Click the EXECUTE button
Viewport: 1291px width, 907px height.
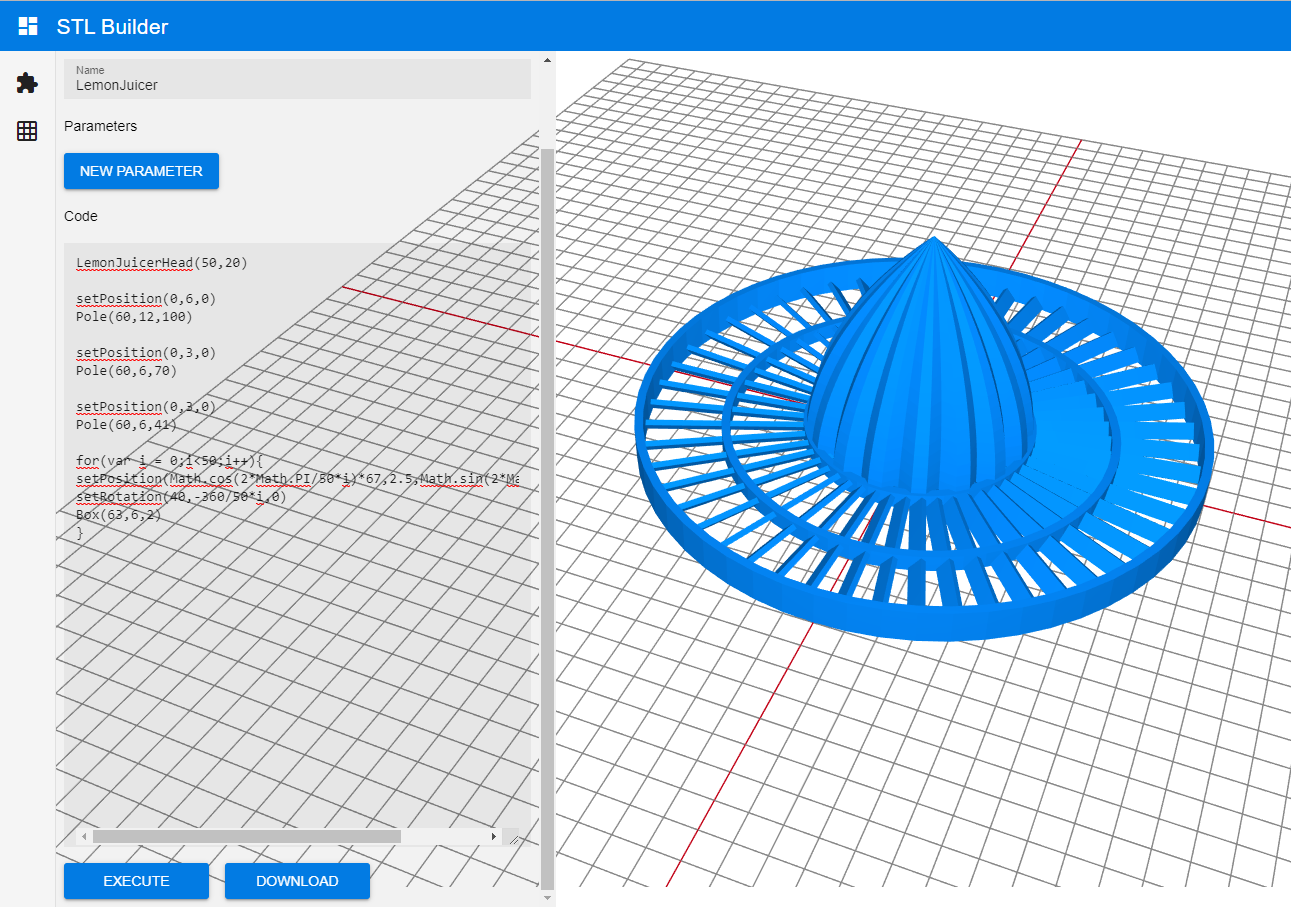136,881
